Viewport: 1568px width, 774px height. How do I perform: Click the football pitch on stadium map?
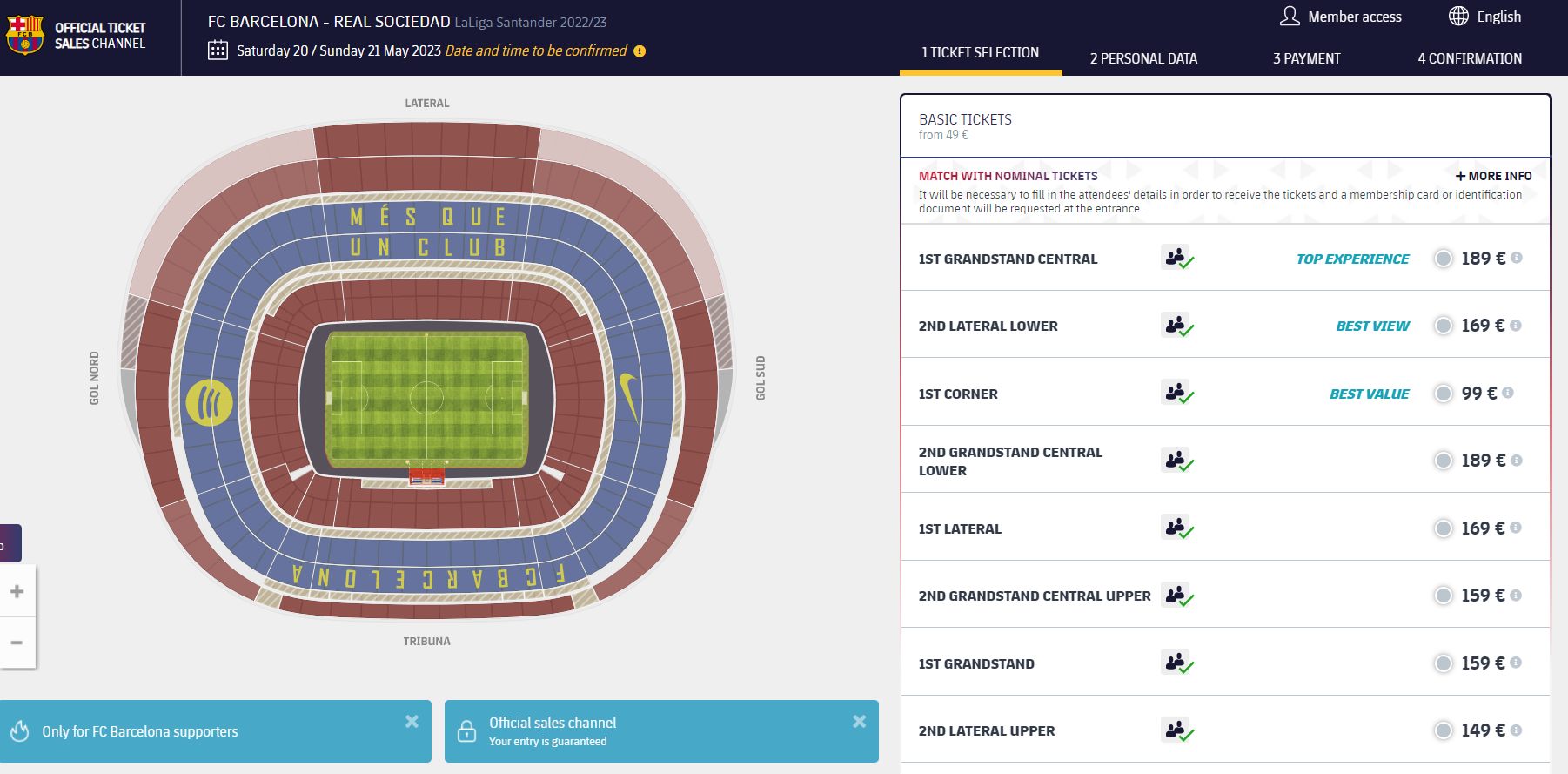(426, 399)
